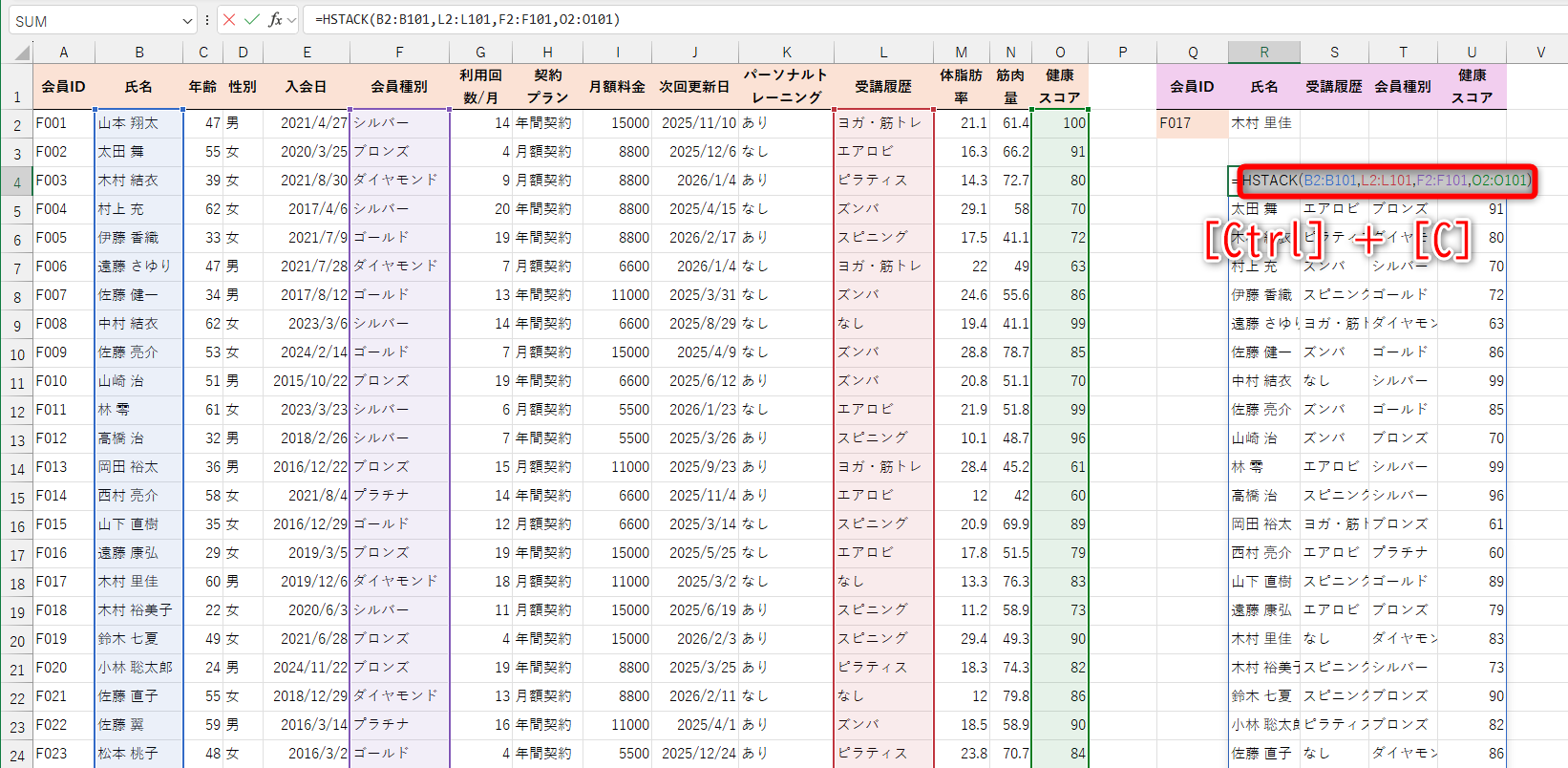This screenshot has width=1568, height=768.
Task: Click cell B13 with 高橋 治
Action: coord(139,438)
